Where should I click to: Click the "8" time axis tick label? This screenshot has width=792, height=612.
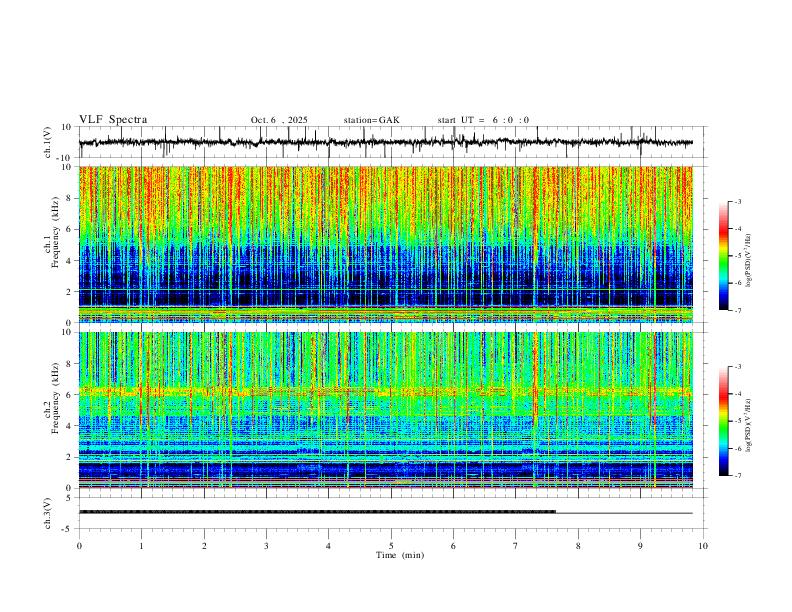click(578, 546)
